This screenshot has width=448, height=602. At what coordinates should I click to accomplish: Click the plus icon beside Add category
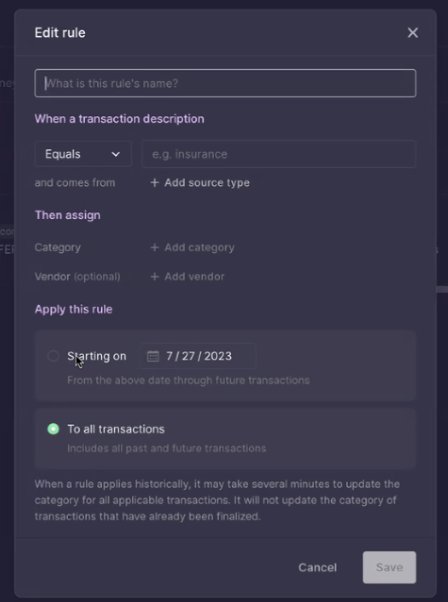click(x=154, y=247)
